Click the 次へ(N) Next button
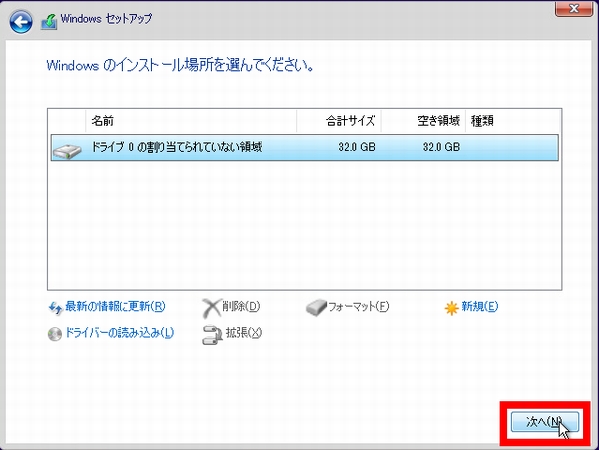The image size is (599, 450). click(x=545, y=422)
